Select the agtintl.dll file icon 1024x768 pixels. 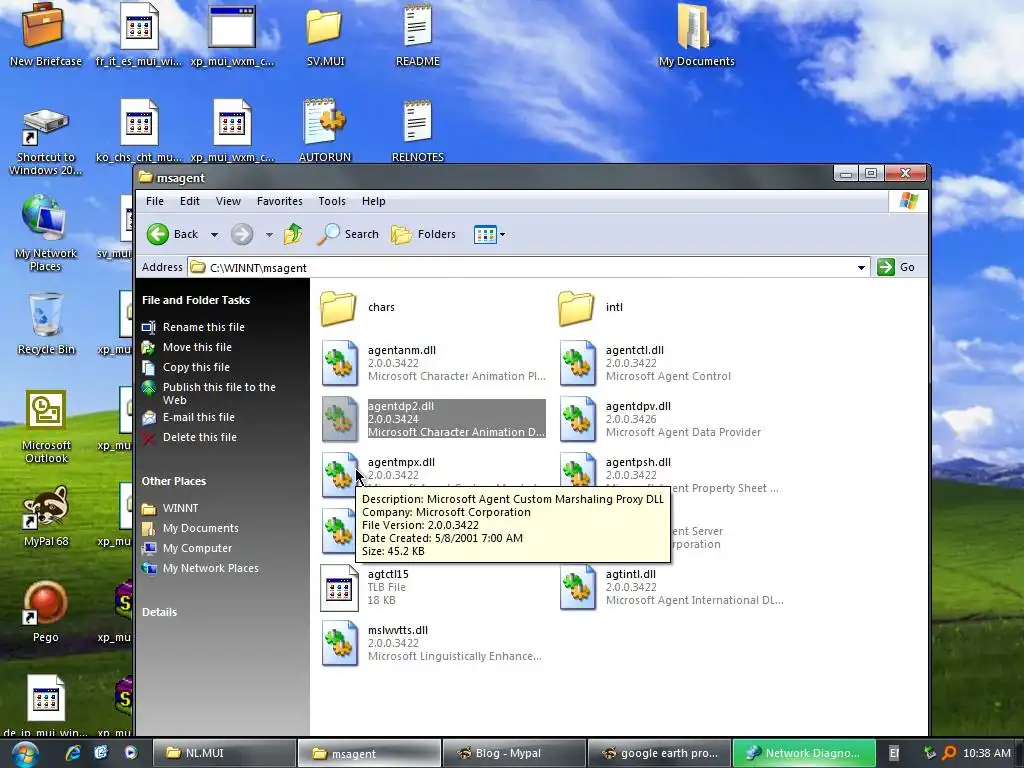[x=577, y=587]
